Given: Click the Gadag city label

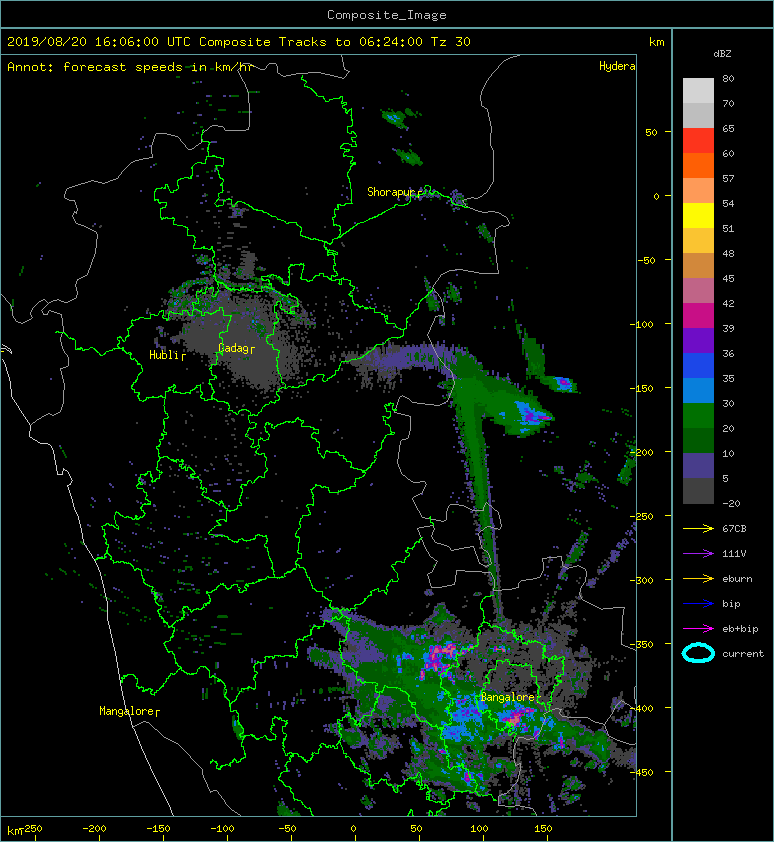Looking at the screenshot, I should [234, 349].
